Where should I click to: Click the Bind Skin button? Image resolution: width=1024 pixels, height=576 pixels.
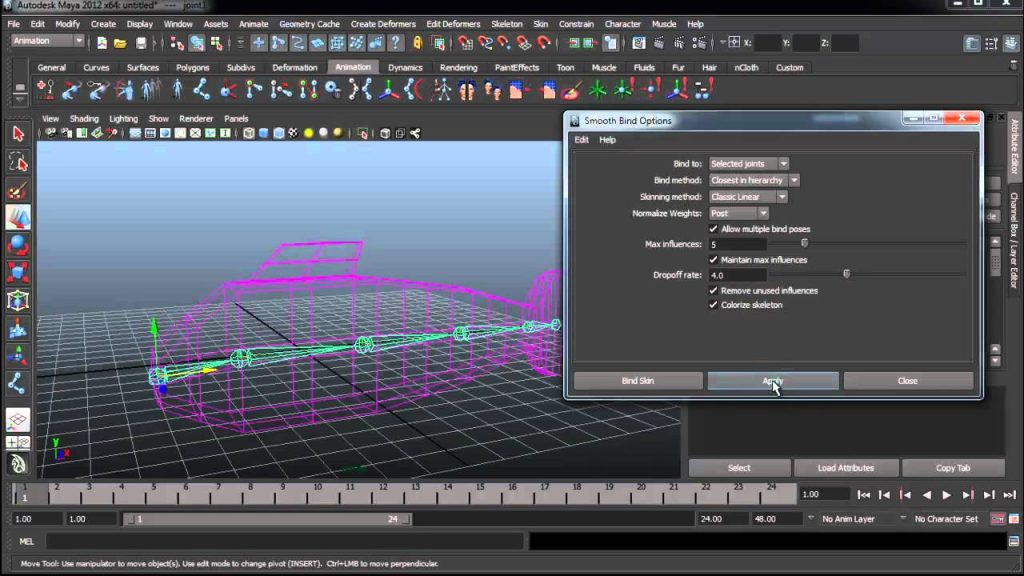click(x=638, y=381)
